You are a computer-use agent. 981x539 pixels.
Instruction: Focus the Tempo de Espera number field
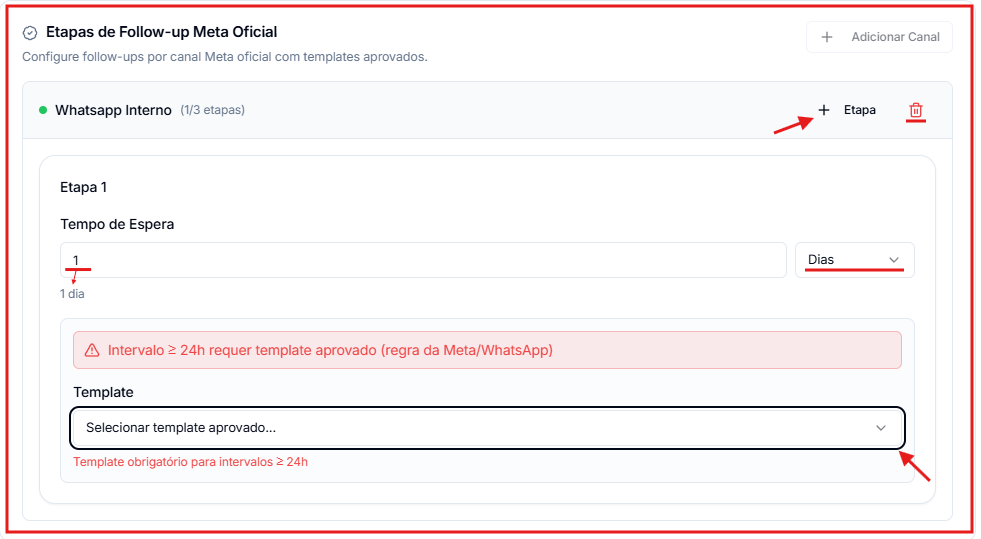pyautogui.click(x=424, y=259)
